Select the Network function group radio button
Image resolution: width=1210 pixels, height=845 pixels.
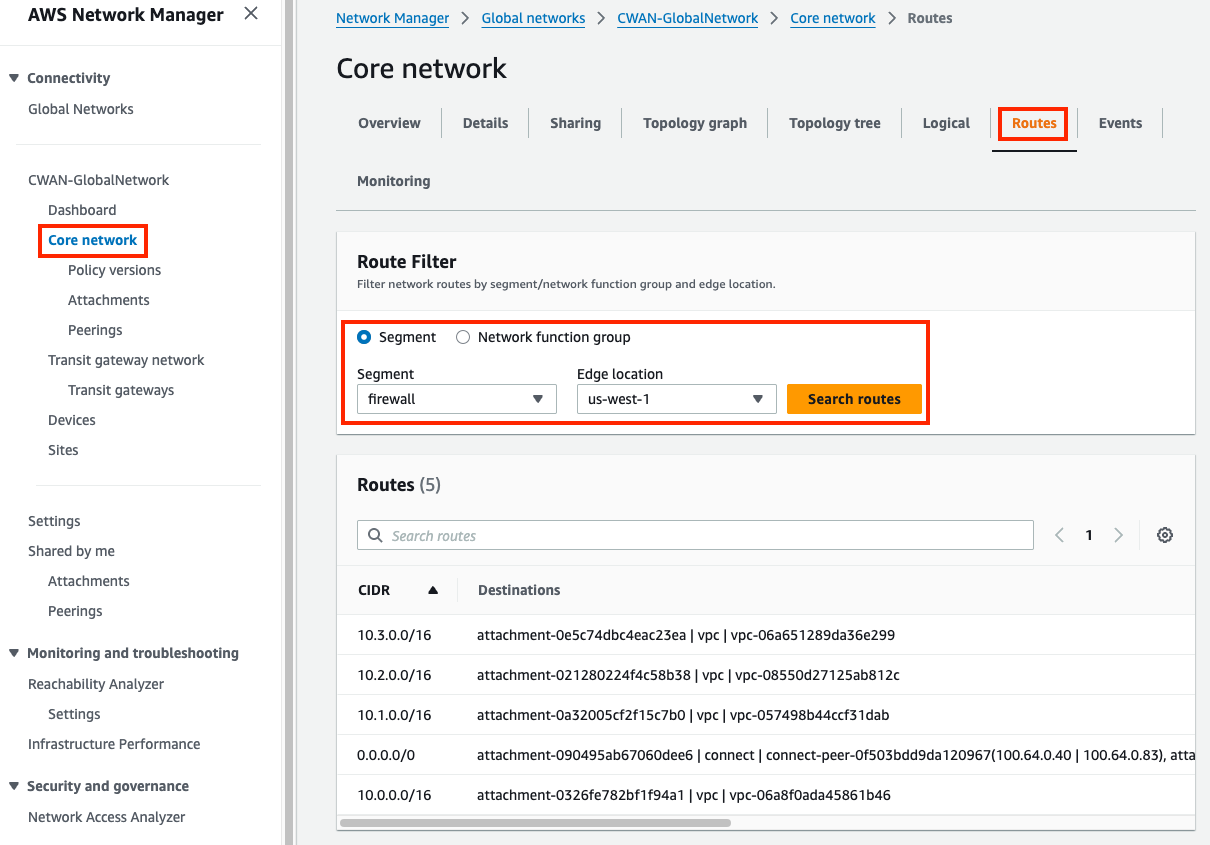463,337
